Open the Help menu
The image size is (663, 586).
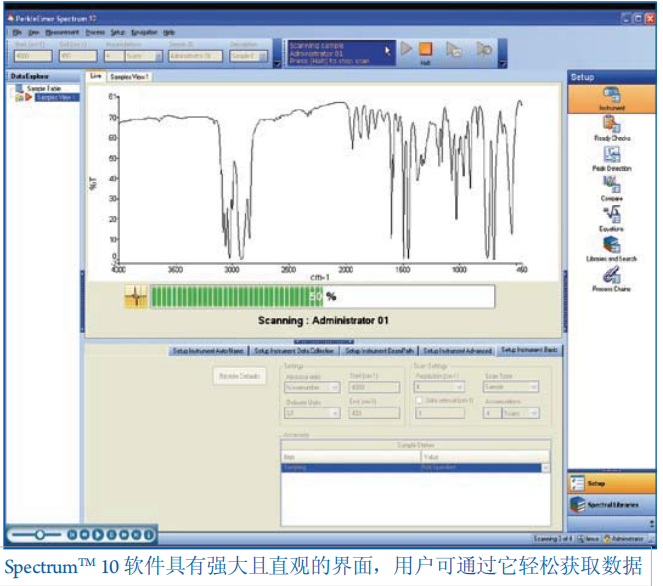pos(169,32)
